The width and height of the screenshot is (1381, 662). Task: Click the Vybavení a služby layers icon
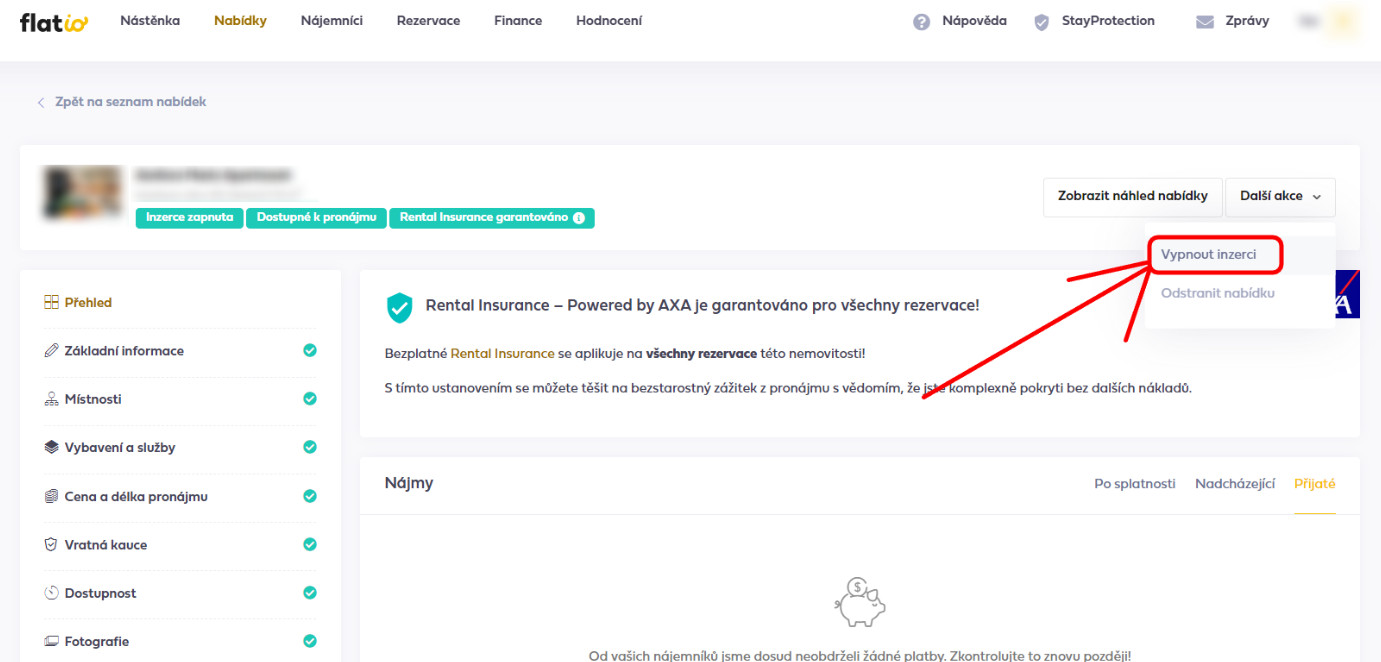tap(52, 447)
